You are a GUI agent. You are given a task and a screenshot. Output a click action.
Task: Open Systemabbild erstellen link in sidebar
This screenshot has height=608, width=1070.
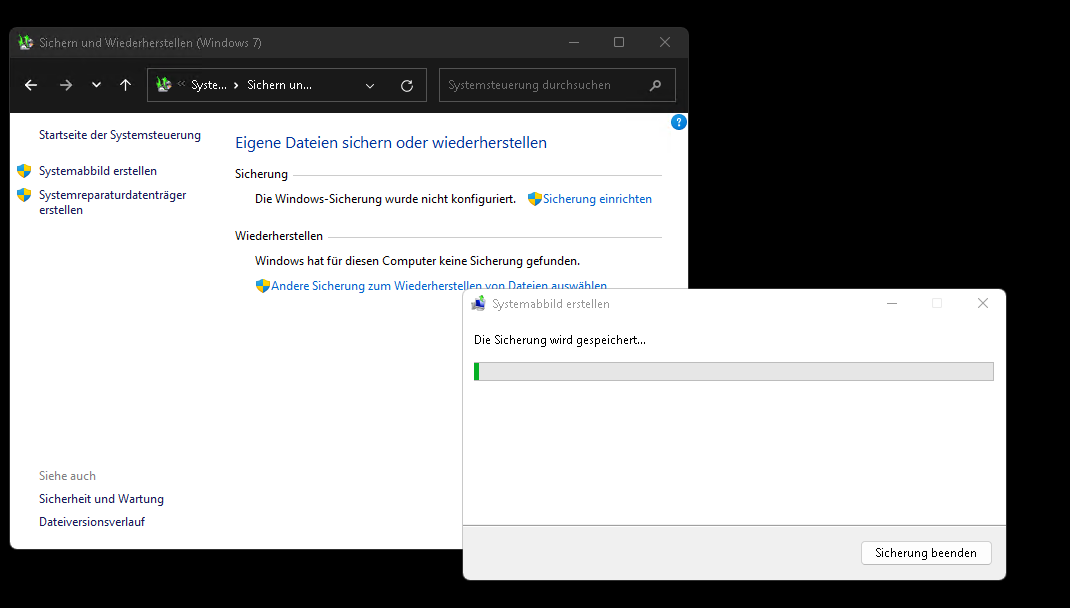[x=98, y=171]
